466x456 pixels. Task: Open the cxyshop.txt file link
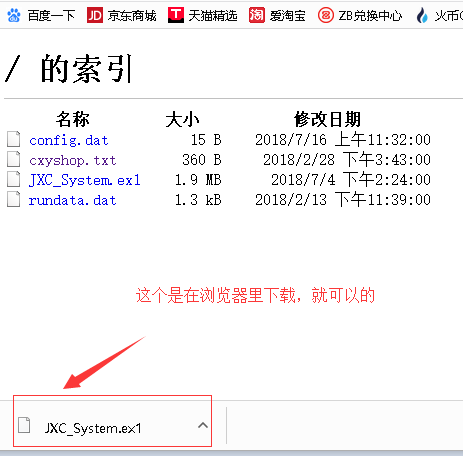click(73, 160)
